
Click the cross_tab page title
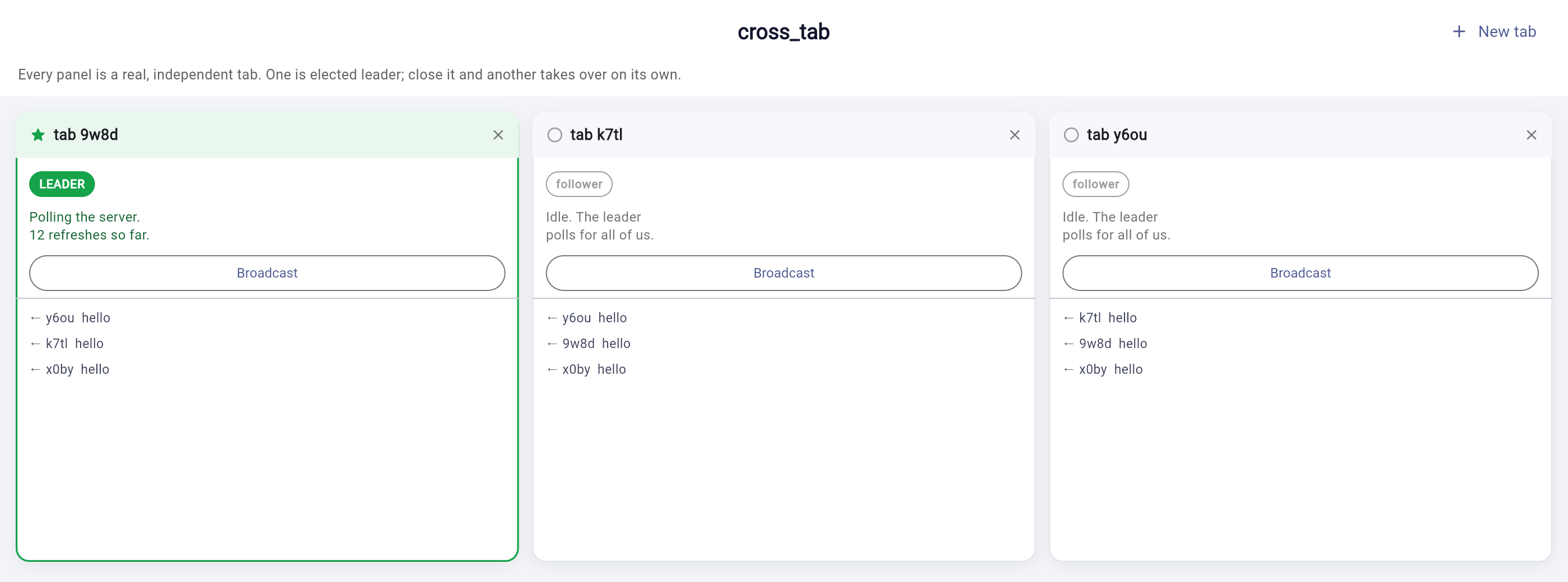click(784, 32)
